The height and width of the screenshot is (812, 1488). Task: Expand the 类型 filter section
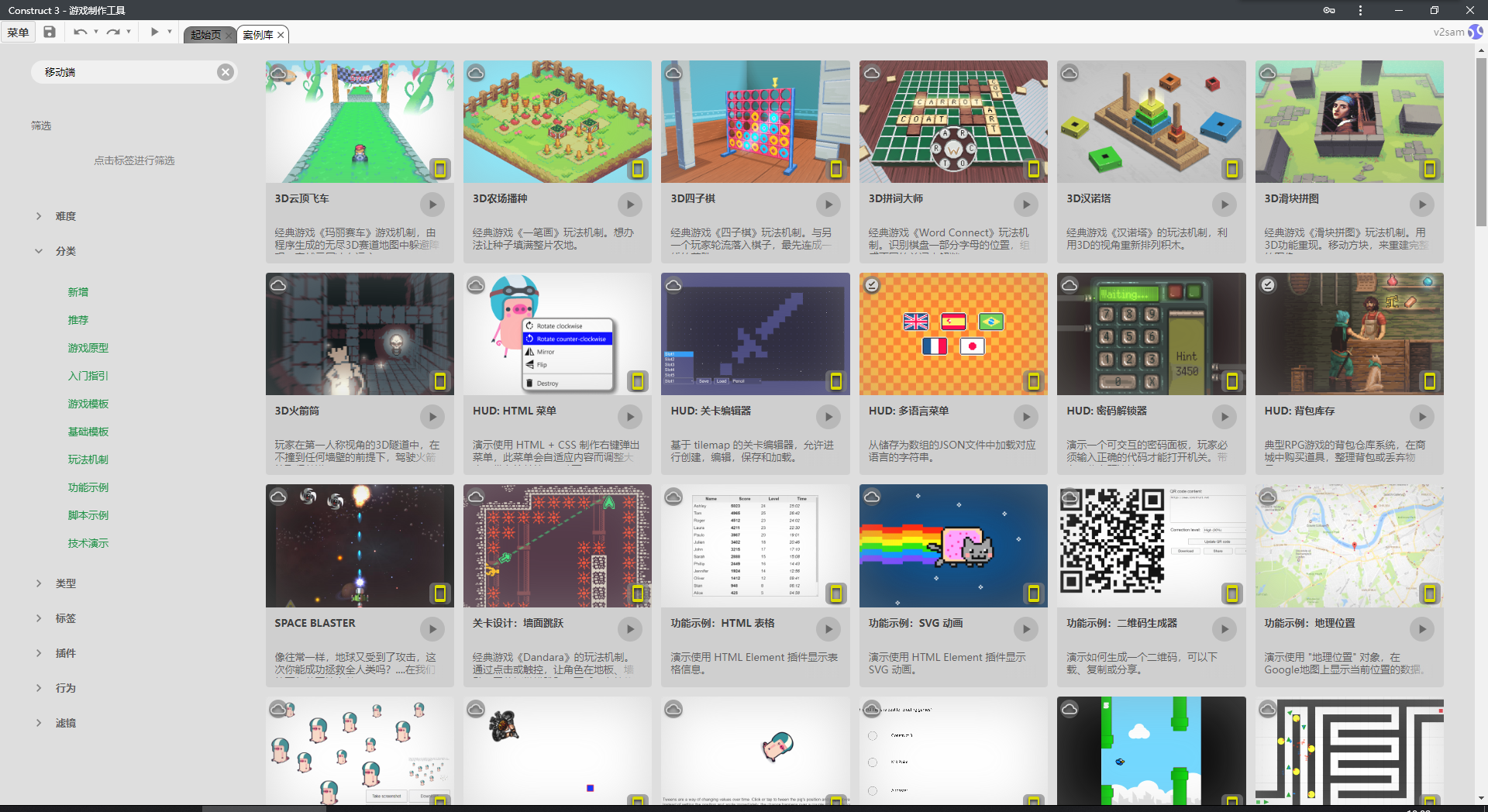point(39,583)
